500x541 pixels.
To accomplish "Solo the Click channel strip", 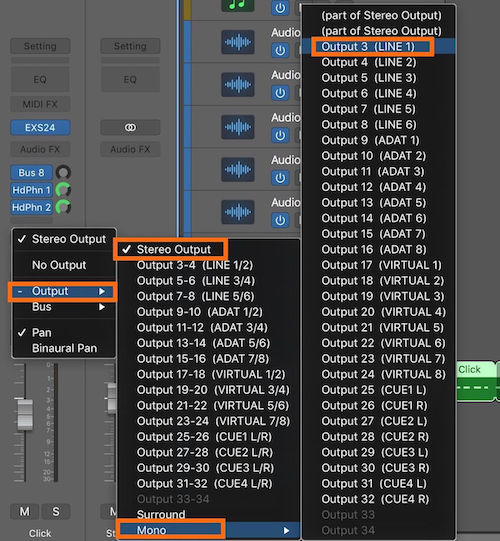I will click(x=56, y=511).
